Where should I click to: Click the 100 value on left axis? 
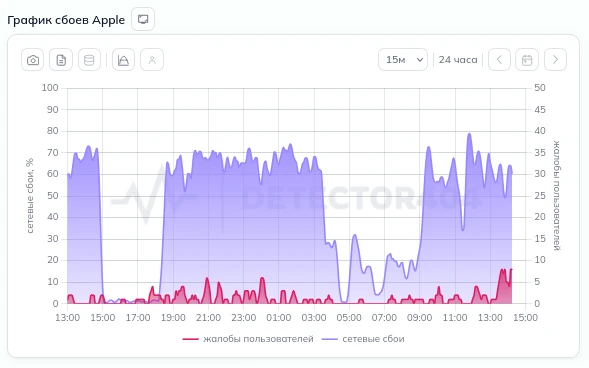click(x=50, y=88)
